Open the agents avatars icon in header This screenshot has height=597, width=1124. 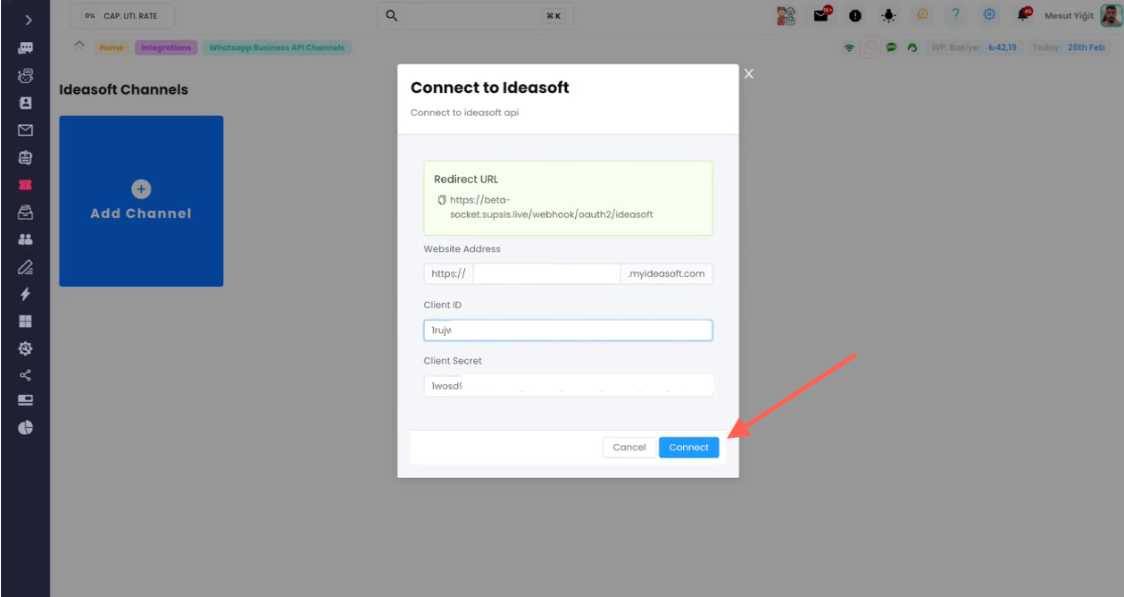tap(786, 16)
